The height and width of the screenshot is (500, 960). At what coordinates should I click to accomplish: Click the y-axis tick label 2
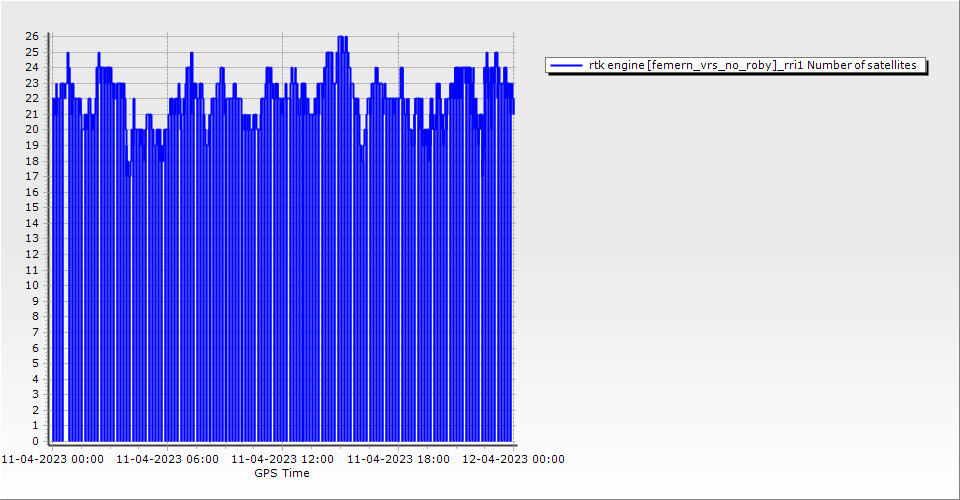click(x=35, y=410)
